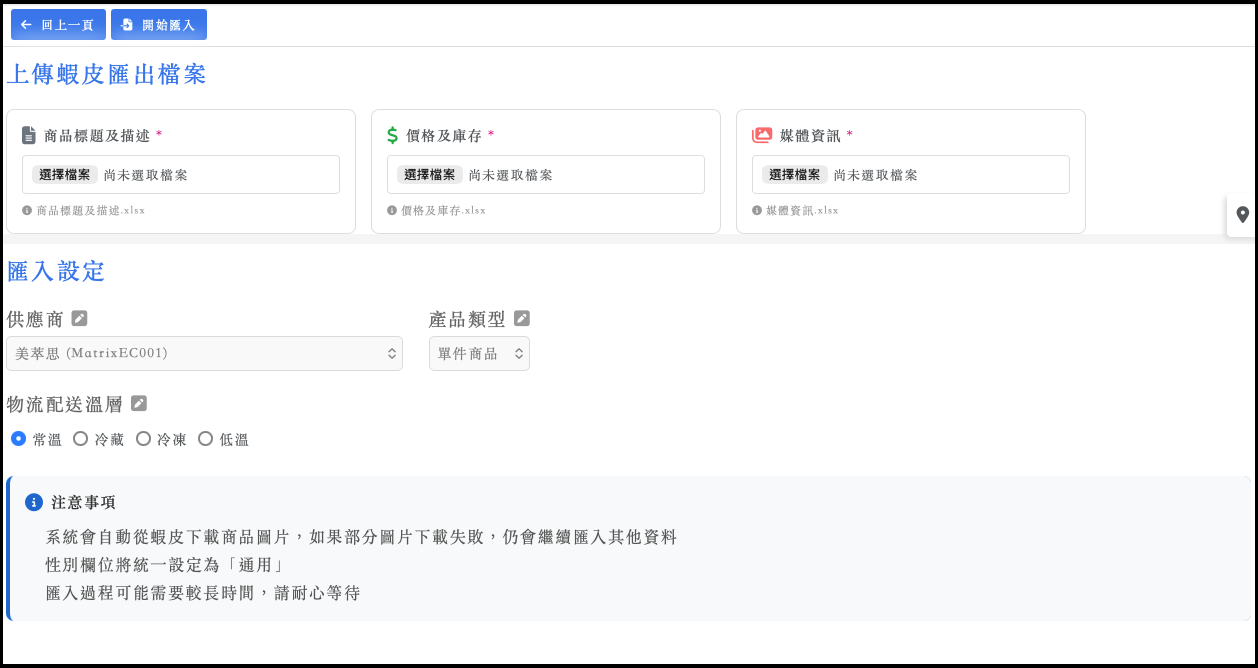
Task: Click the map pin icon on right edge
Action: click(1242, 215)
